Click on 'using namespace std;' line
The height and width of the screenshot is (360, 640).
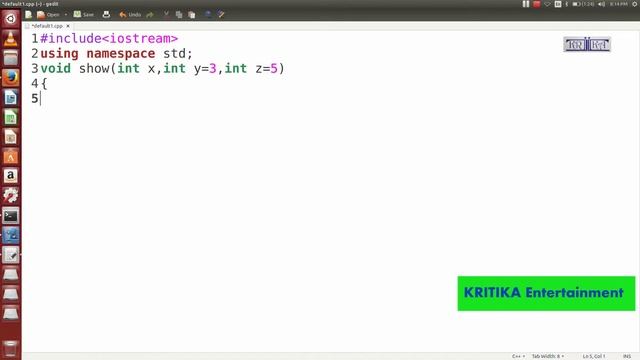tap(116, 53)
